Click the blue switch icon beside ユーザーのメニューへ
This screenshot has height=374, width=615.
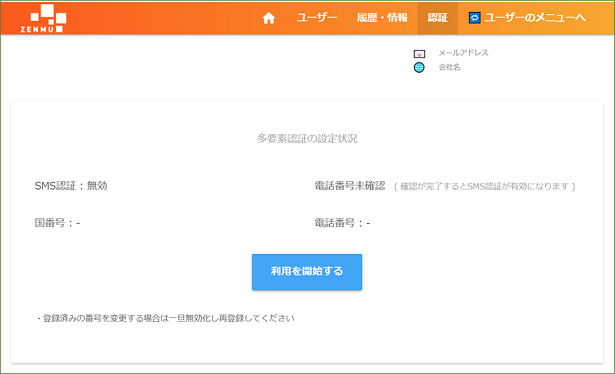tap(475, 18)
